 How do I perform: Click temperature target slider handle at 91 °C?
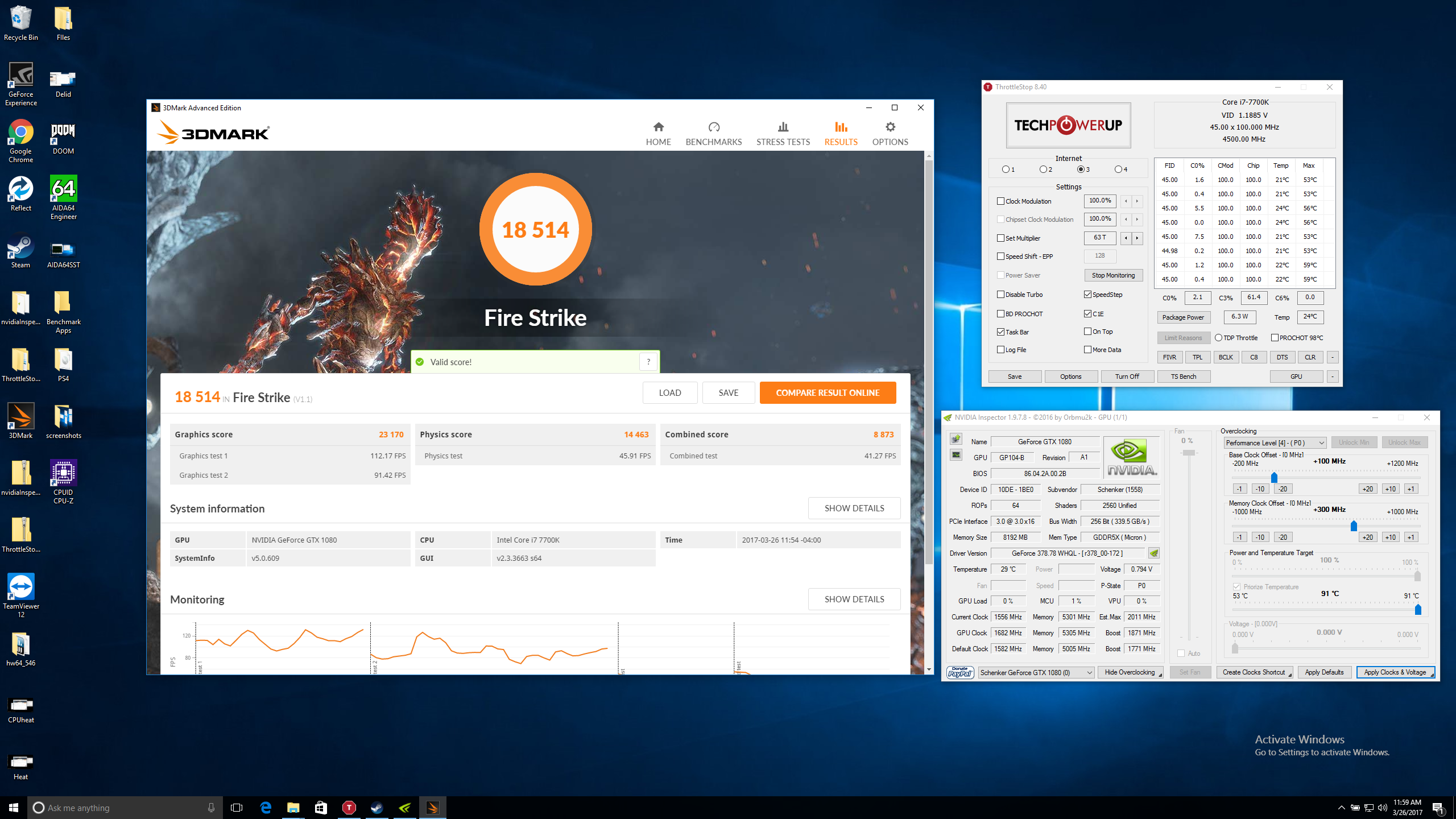(1418, 610)
